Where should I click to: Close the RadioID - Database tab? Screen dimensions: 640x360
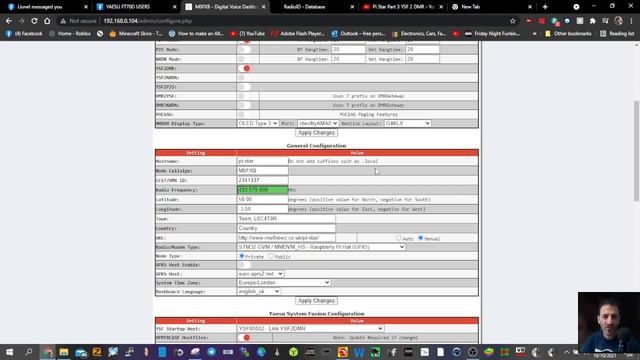pyautogui.click(x=352, y=7)
